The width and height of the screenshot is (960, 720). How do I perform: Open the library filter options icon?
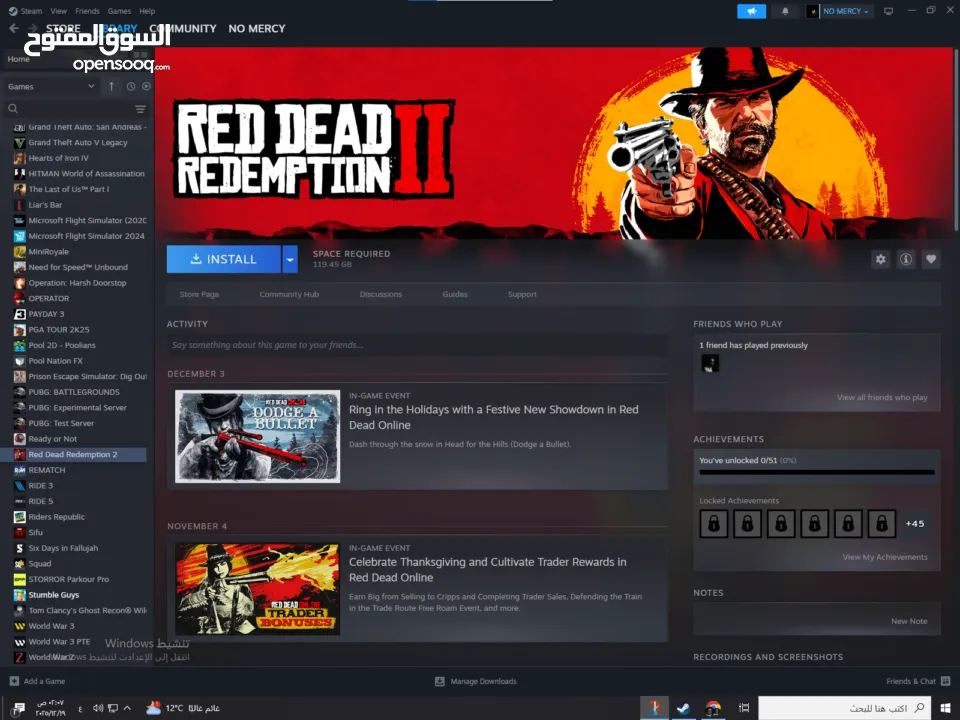[140, 109]
